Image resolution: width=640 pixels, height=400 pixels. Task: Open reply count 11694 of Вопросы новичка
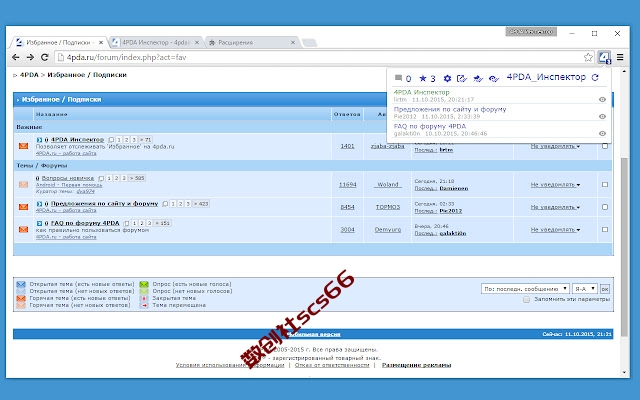tap(347, 185)
